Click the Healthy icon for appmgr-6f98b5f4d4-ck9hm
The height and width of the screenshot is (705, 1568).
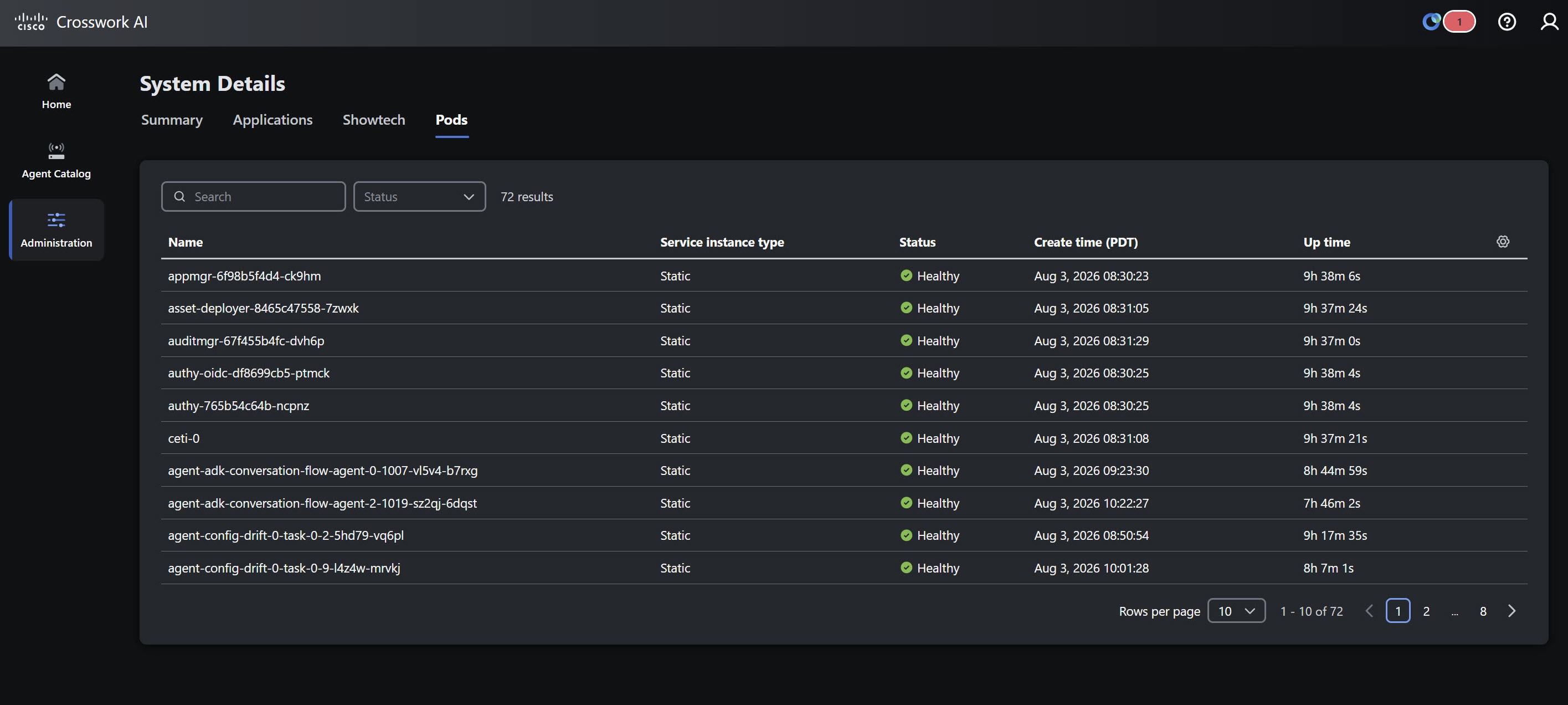click(906, 275)
